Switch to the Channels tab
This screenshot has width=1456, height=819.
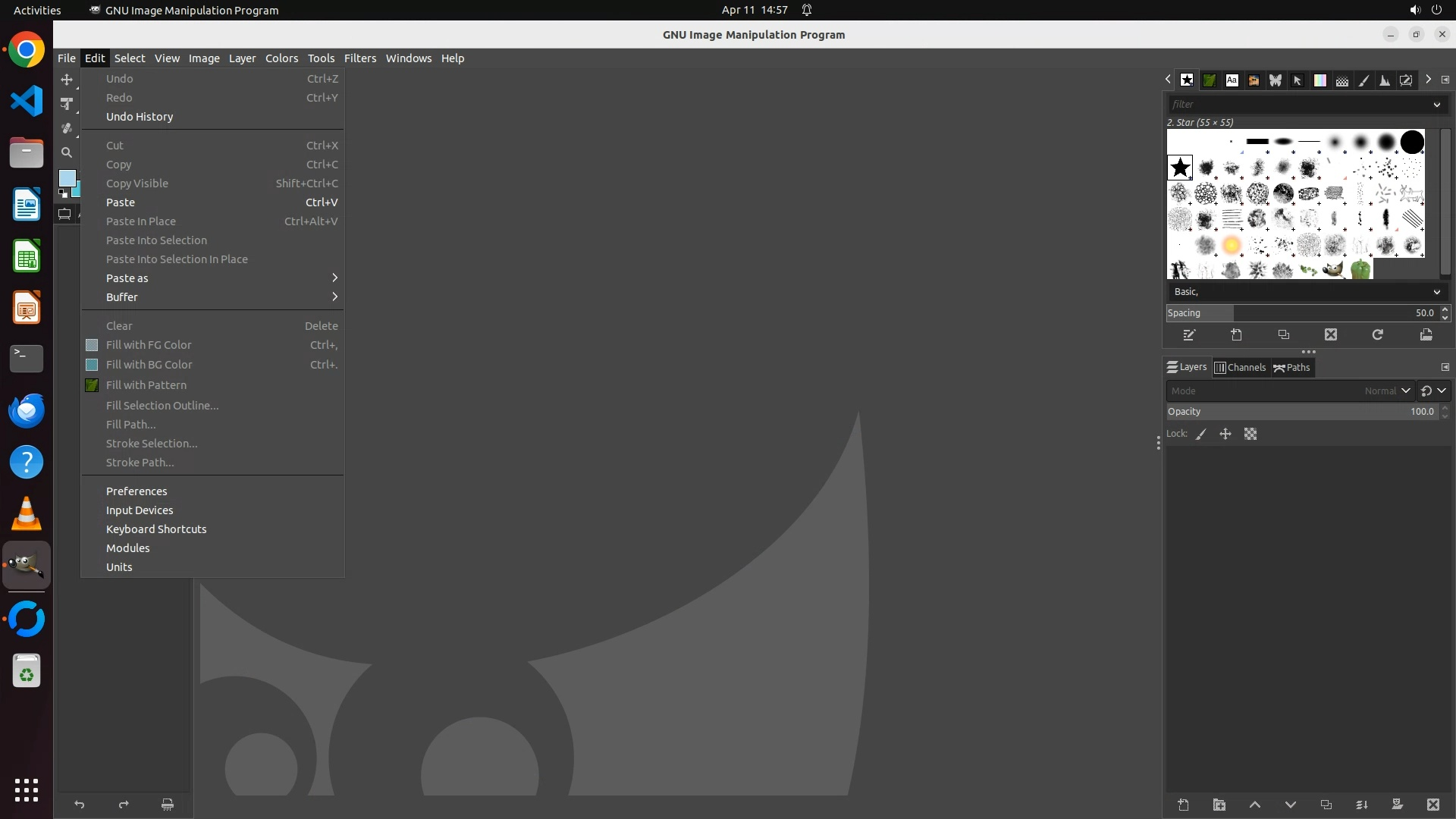pos(1240,368)
